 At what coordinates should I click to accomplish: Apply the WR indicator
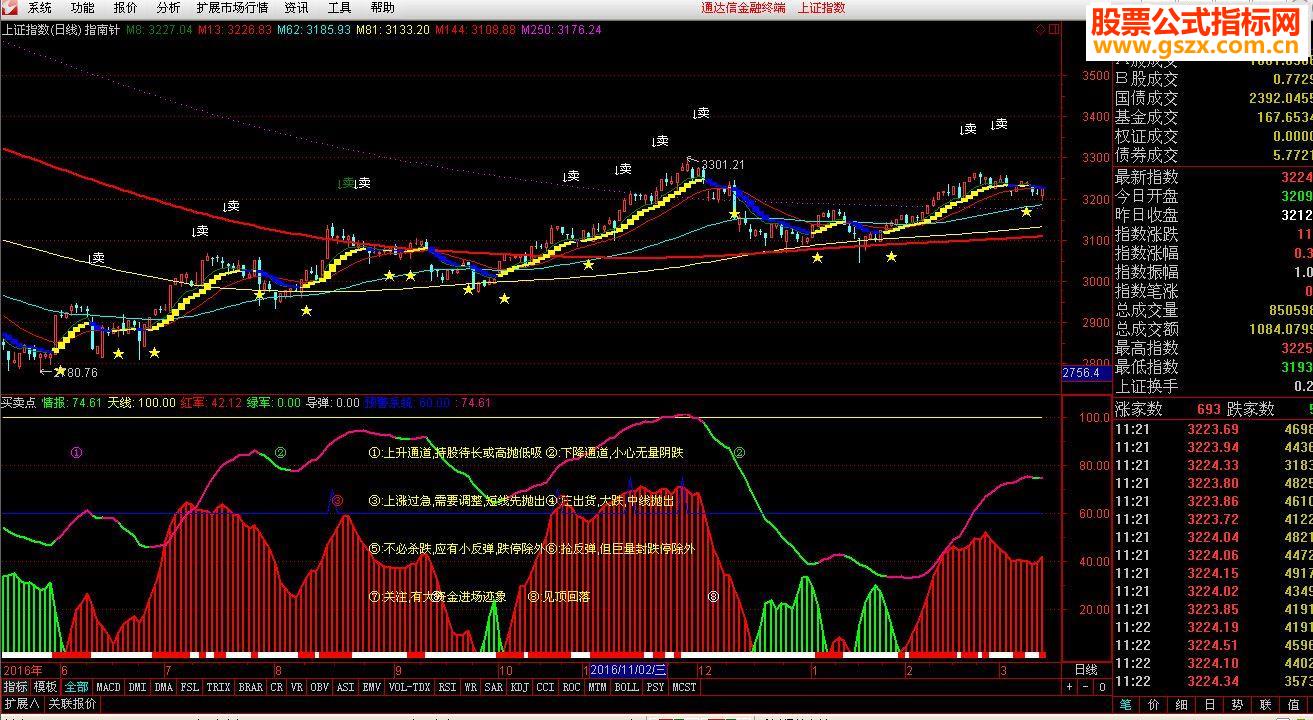(471, 688)
